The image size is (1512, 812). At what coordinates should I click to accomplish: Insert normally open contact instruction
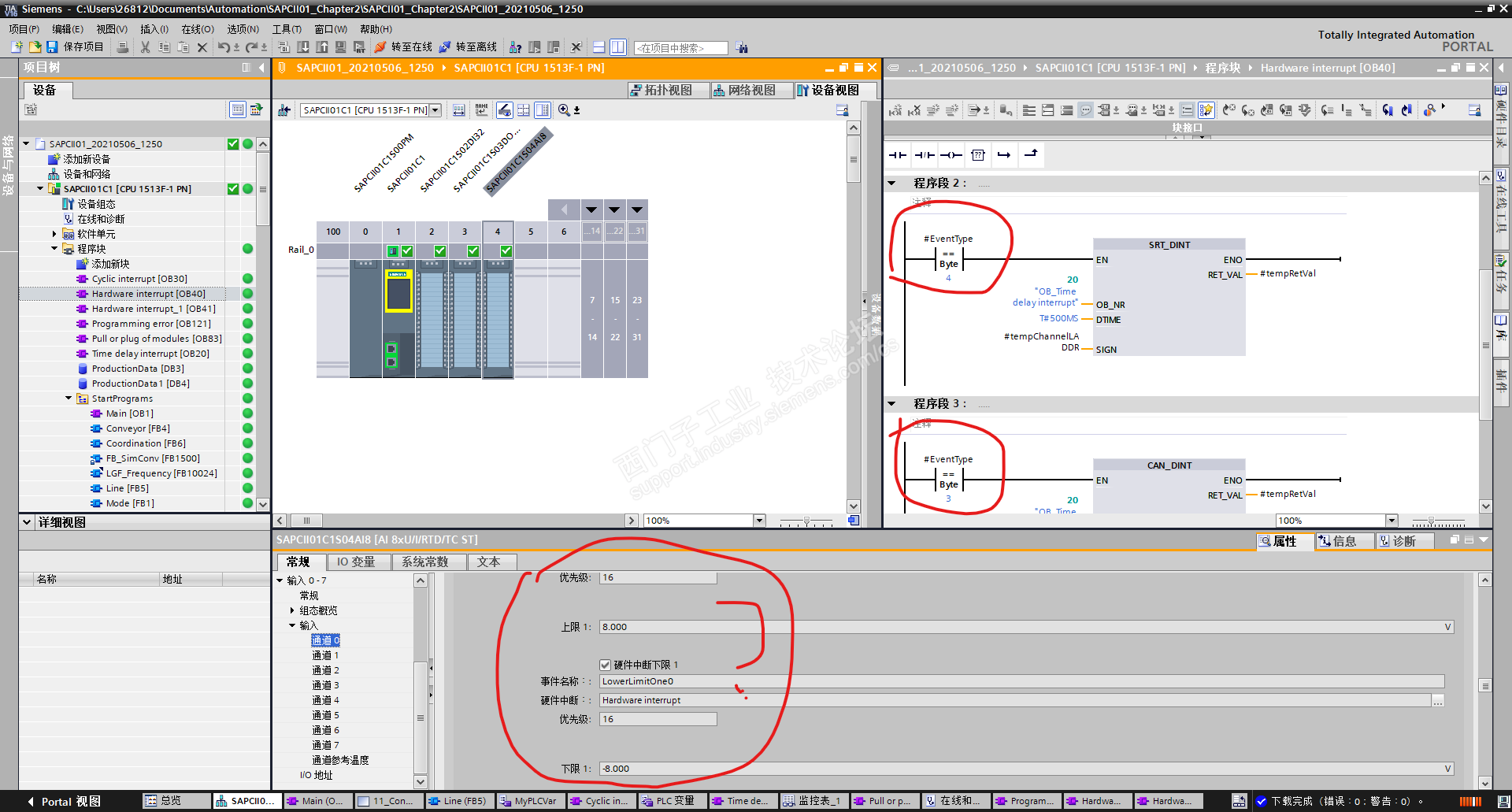point(898,155)
